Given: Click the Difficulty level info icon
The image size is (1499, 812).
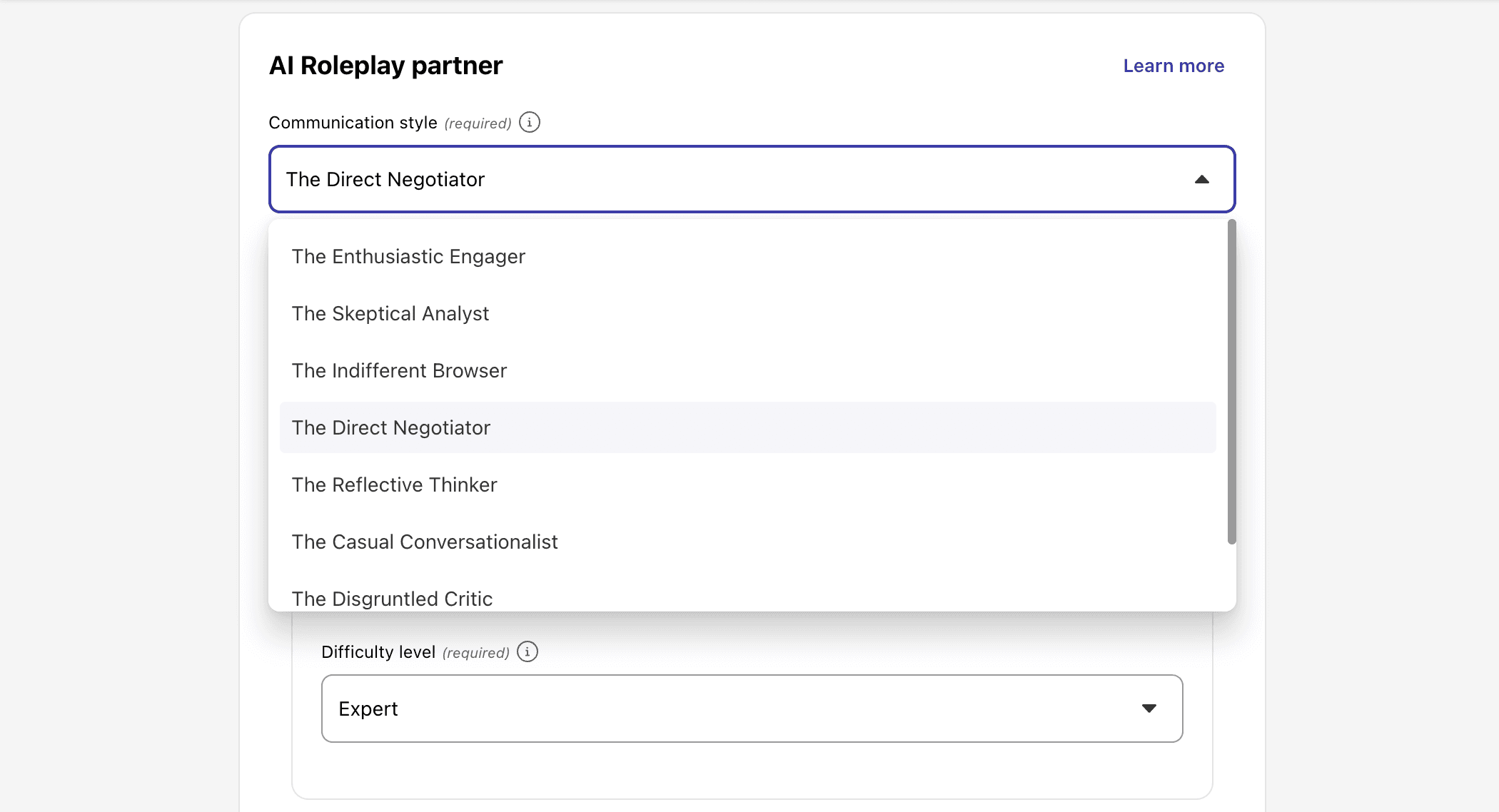Looking at the screenshot, I should tap(528, 651).
